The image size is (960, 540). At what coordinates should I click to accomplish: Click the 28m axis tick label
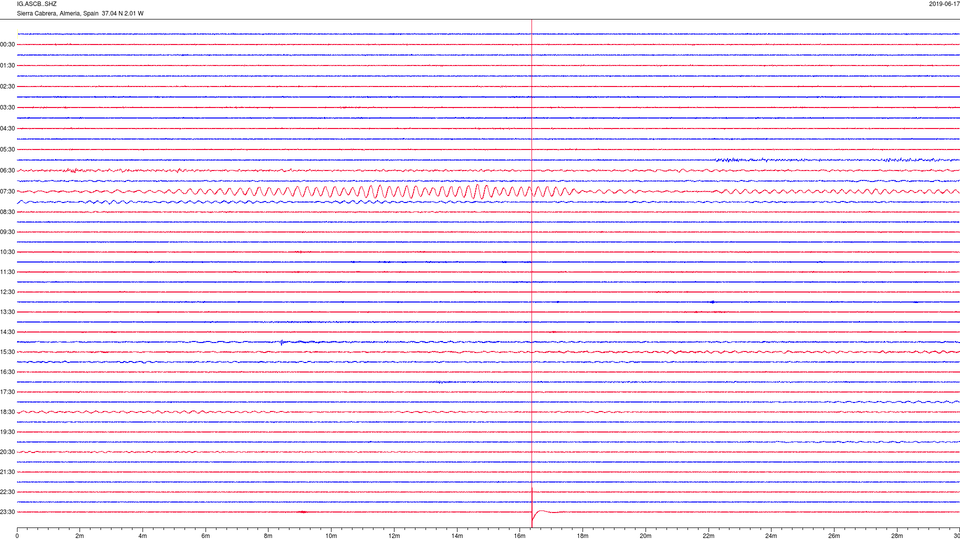coord(897,536)
